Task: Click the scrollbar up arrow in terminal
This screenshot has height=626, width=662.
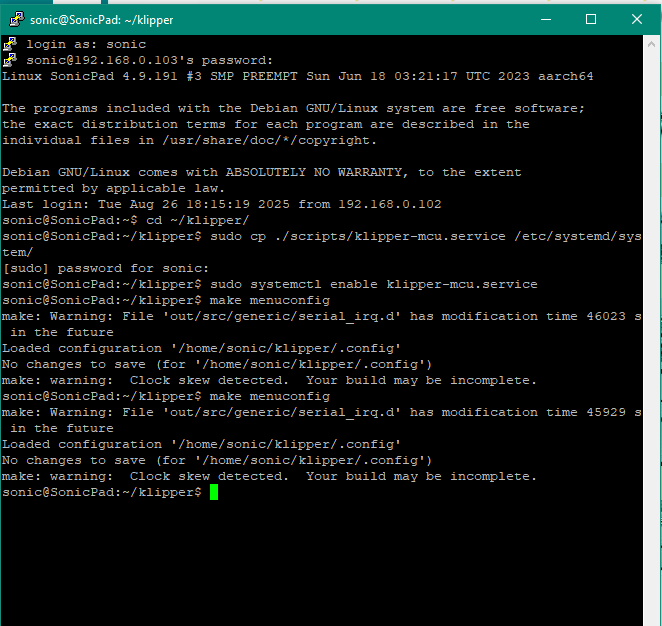Action: (651, 44)
